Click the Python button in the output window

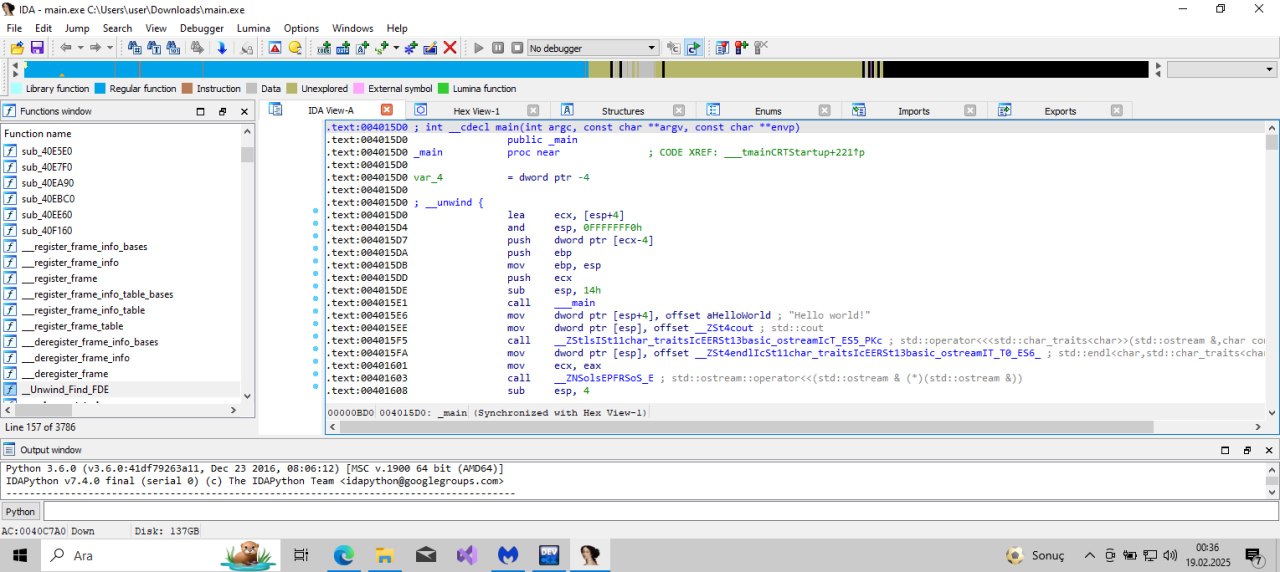click(x=20, y=511)
